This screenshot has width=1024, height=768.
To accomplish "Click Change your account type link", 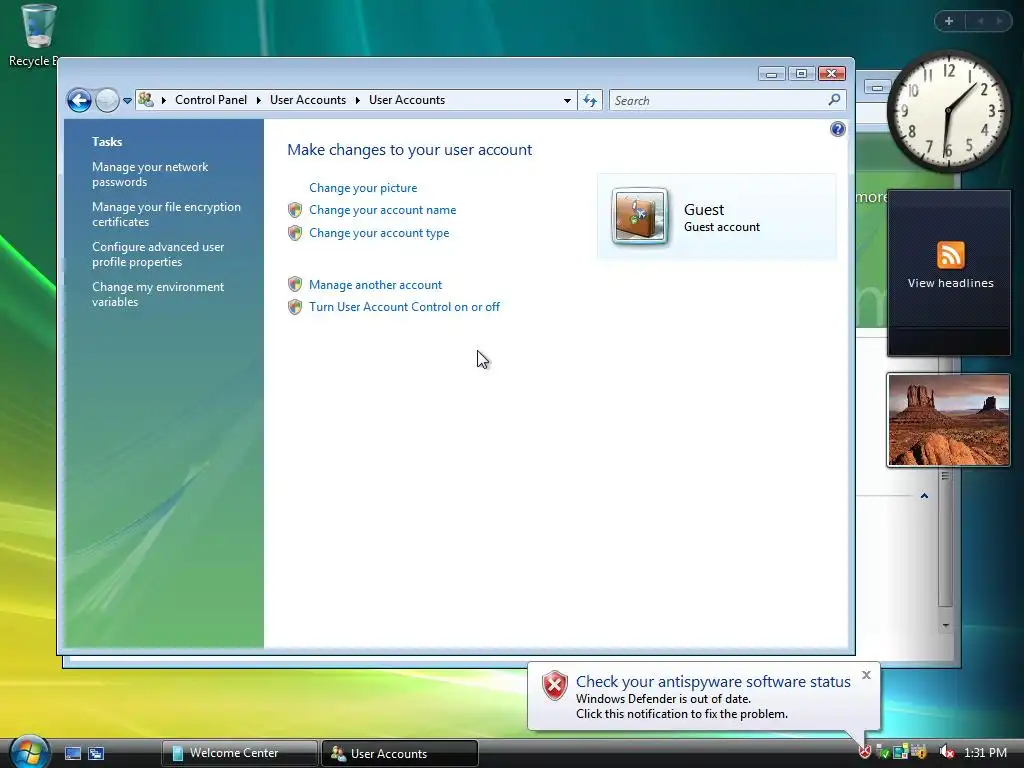I will click(x=379, y=233).
